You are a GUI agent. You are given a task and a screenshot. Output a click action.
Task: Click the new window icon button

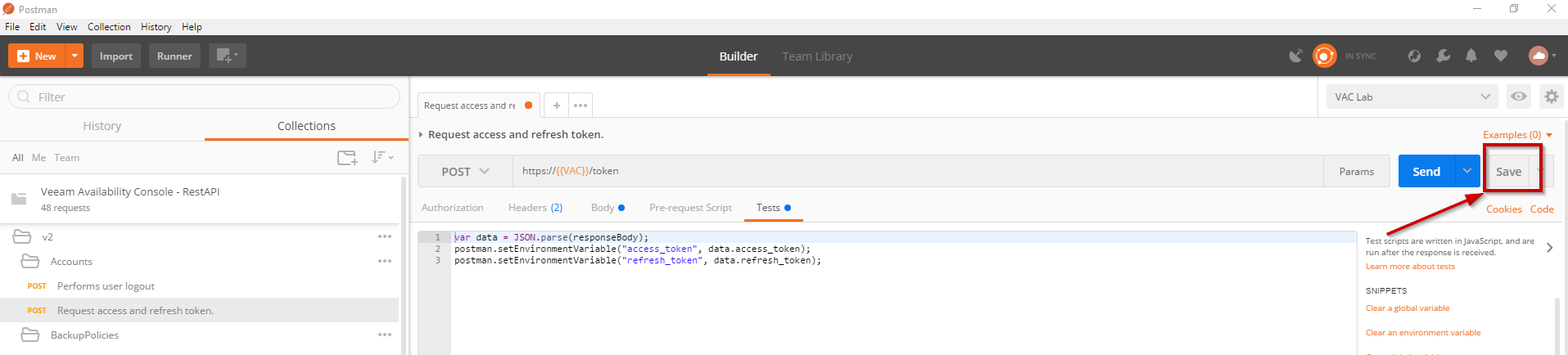(227, 56)
